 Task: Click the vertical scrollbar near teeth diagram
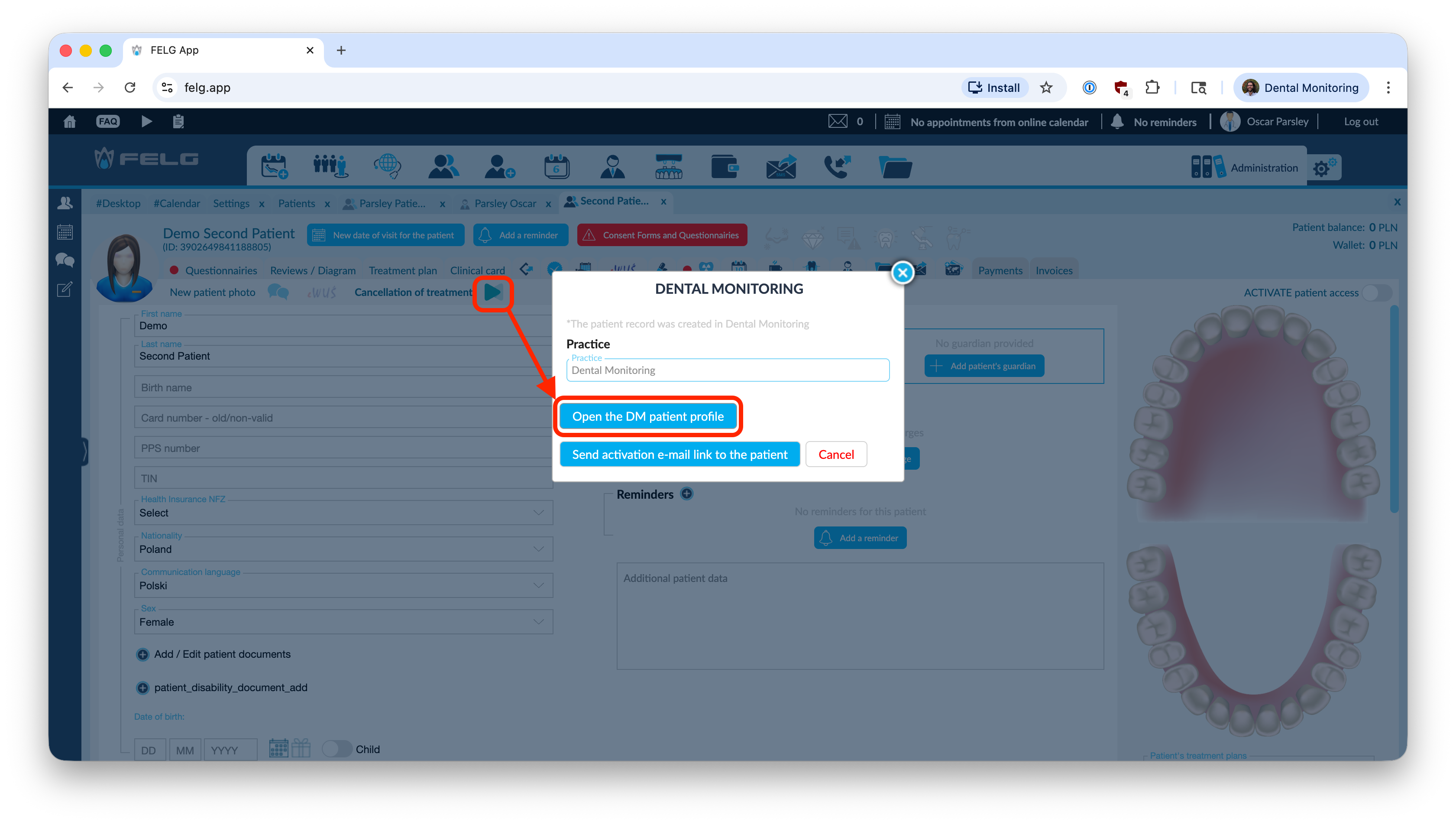(1394, 409)
